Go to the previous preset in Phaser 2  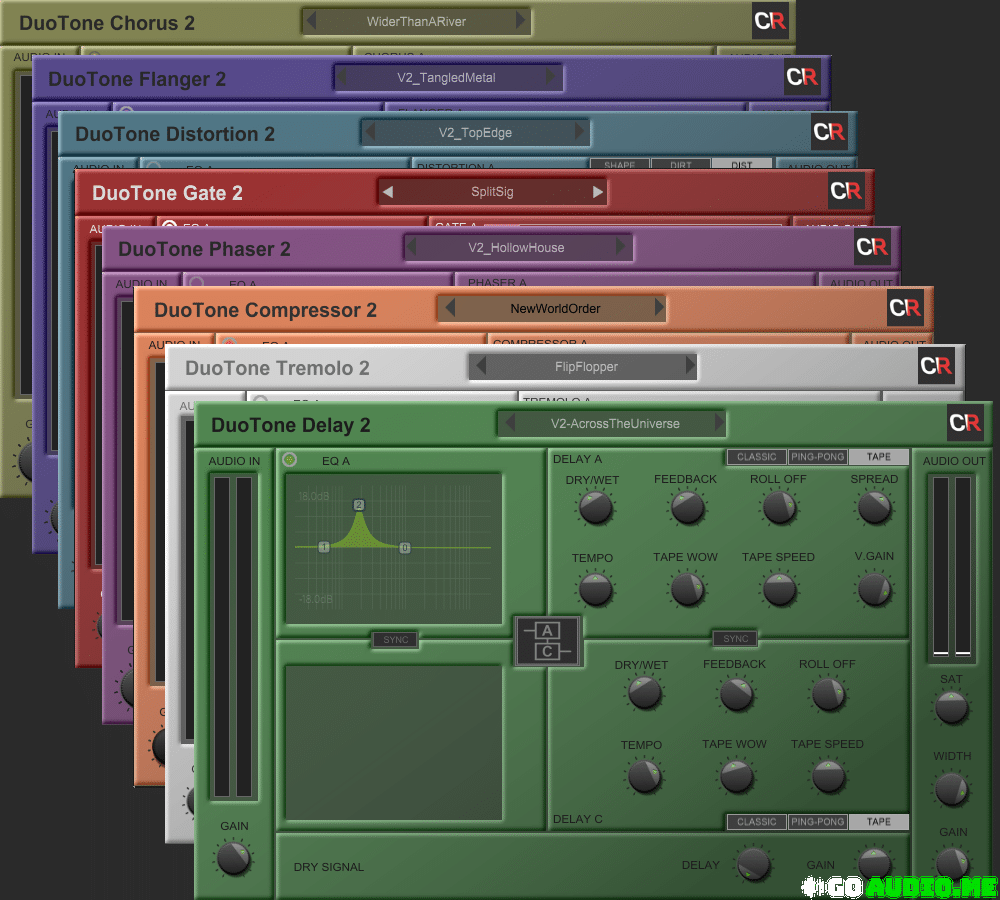coord(411,247)
